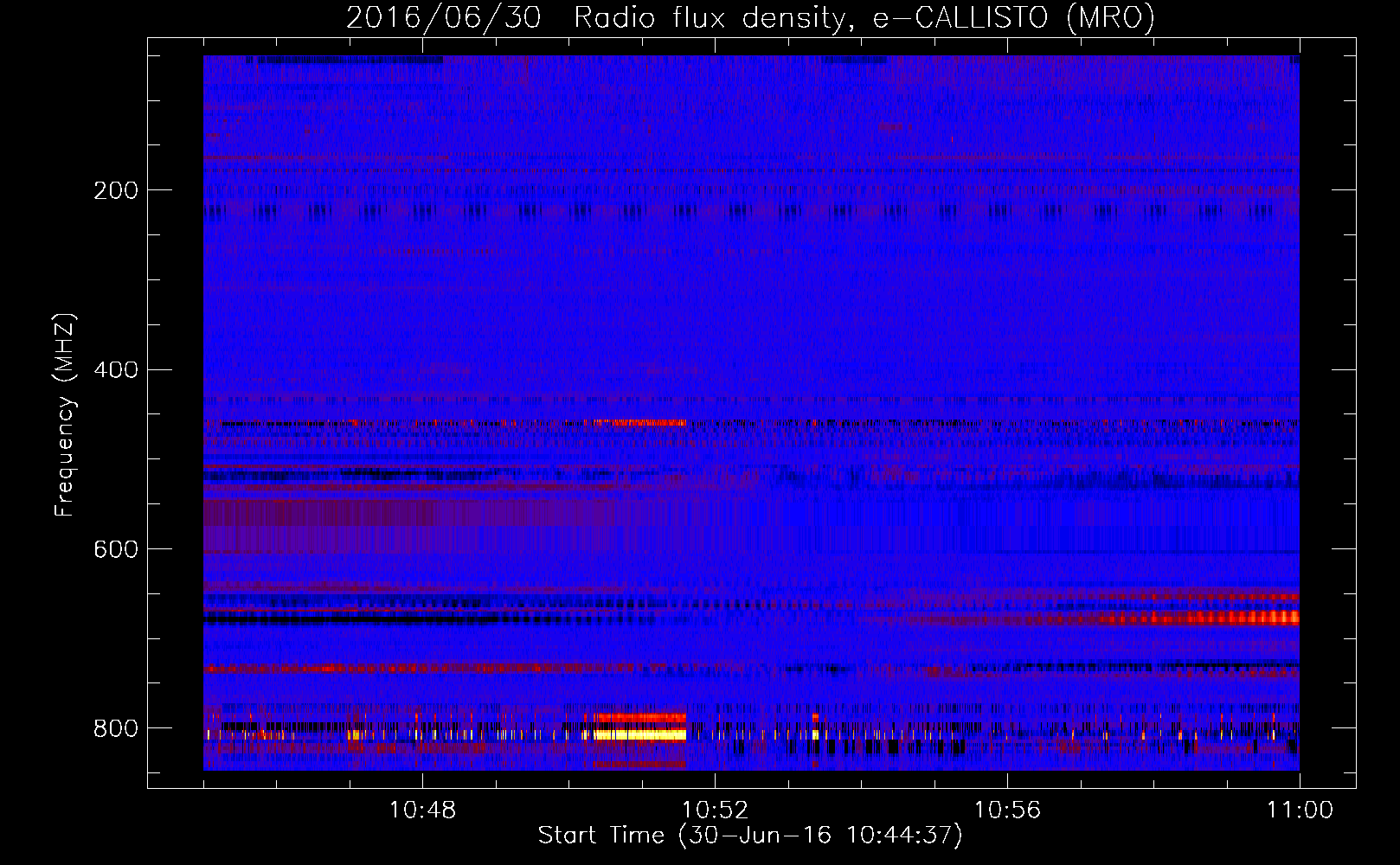Screen dimensions: 1400x865
Task: Click the 10:48 time tick label
Action: click(422, 811)
